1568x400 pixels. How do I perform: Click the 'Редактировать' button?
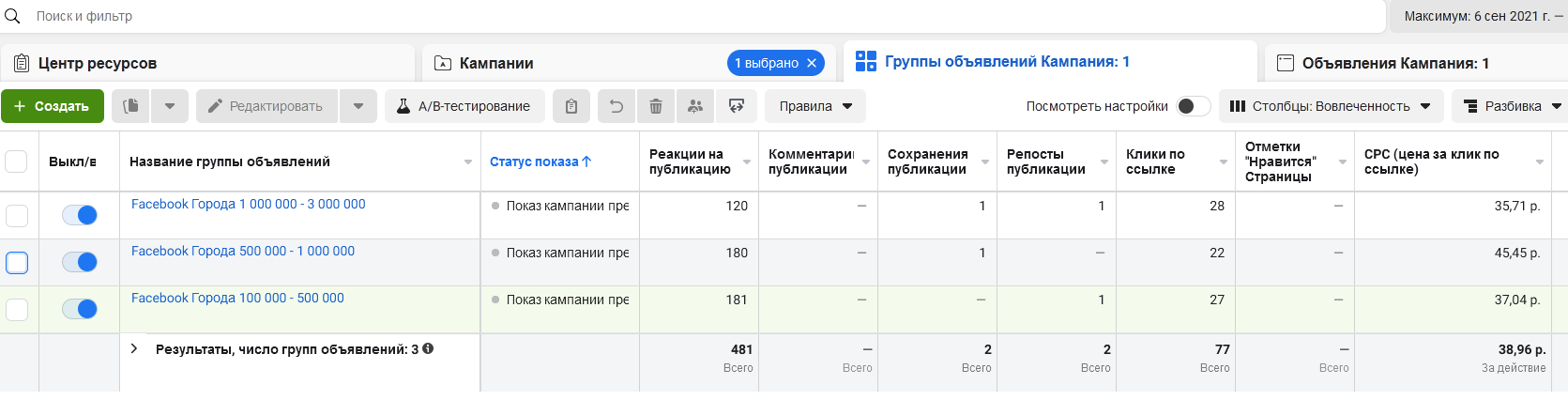(267, 106)
